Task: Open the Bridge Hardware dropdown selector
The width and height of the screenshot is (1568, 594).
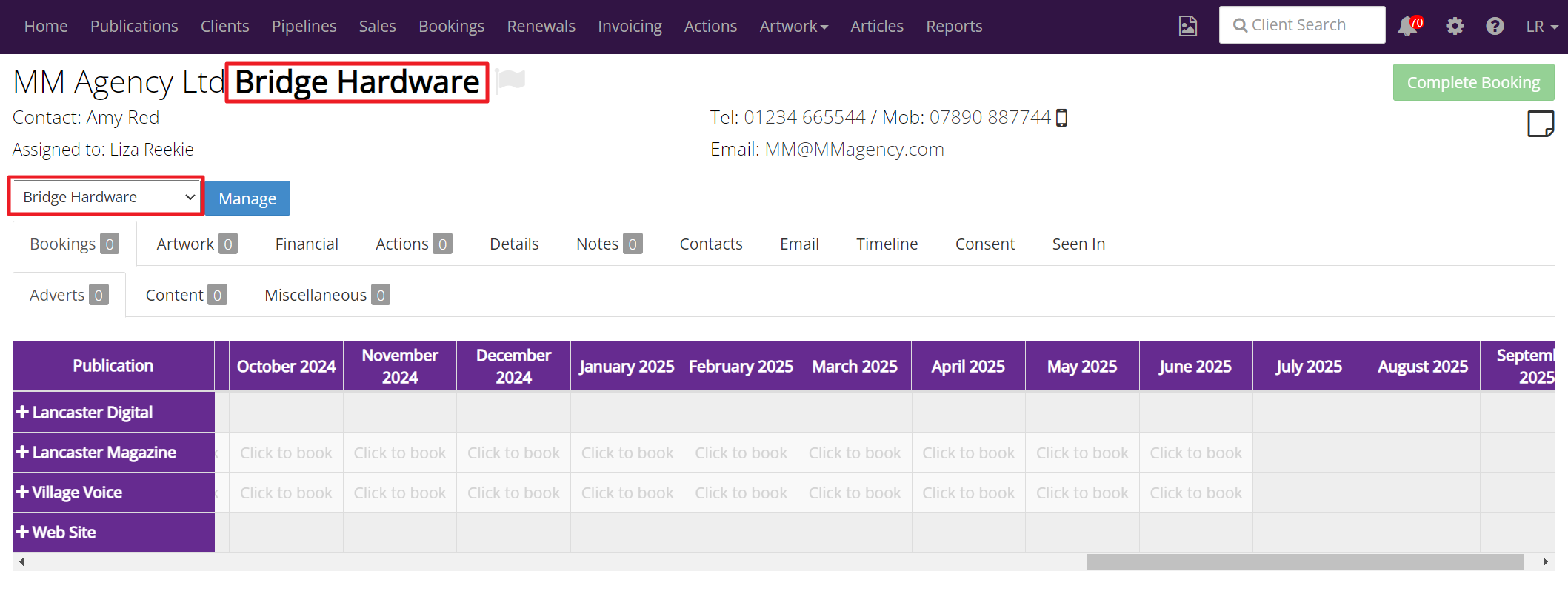Action: (x=107, y=197)
